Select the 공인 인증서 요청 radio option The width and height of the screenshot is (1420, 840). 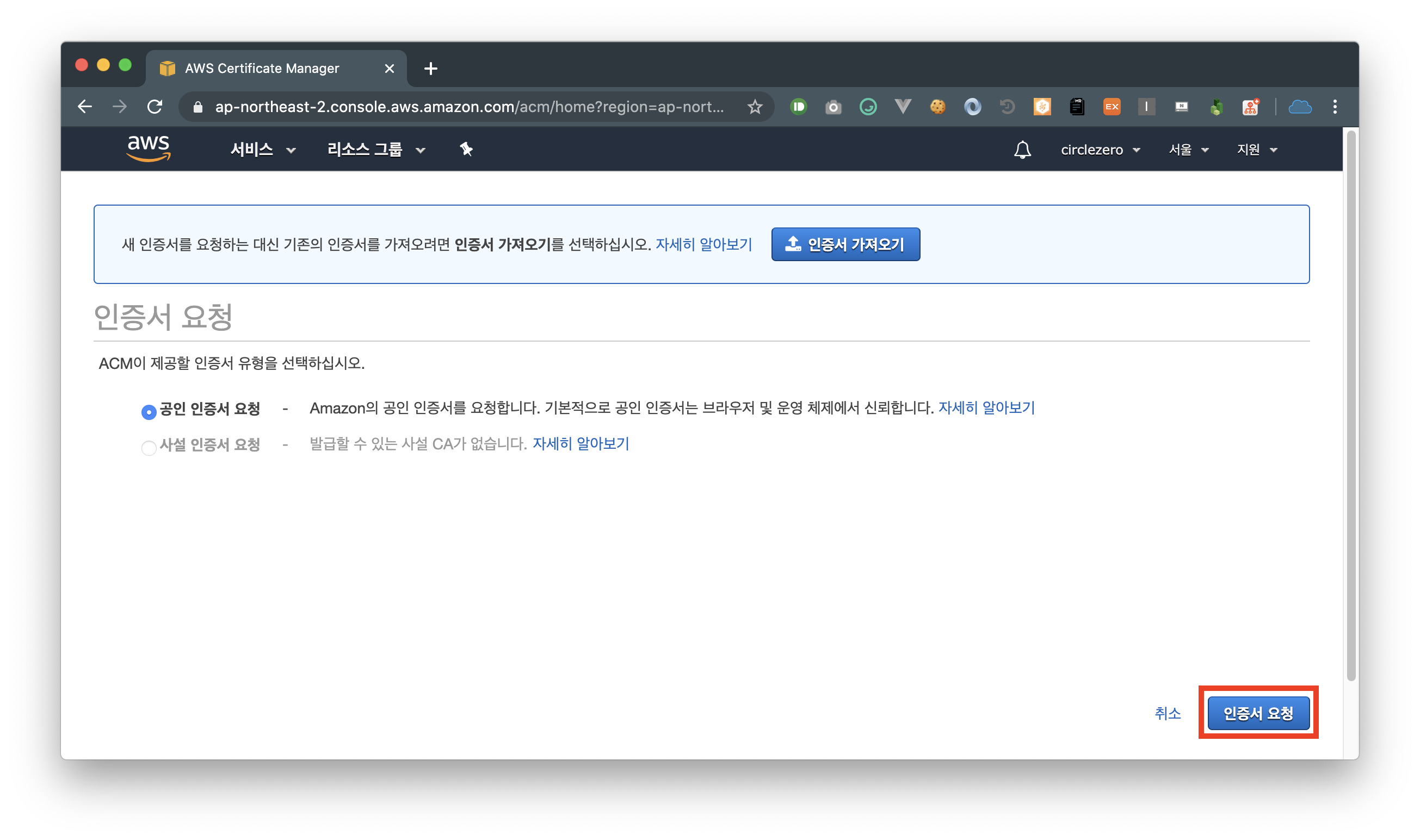point(149,412)
